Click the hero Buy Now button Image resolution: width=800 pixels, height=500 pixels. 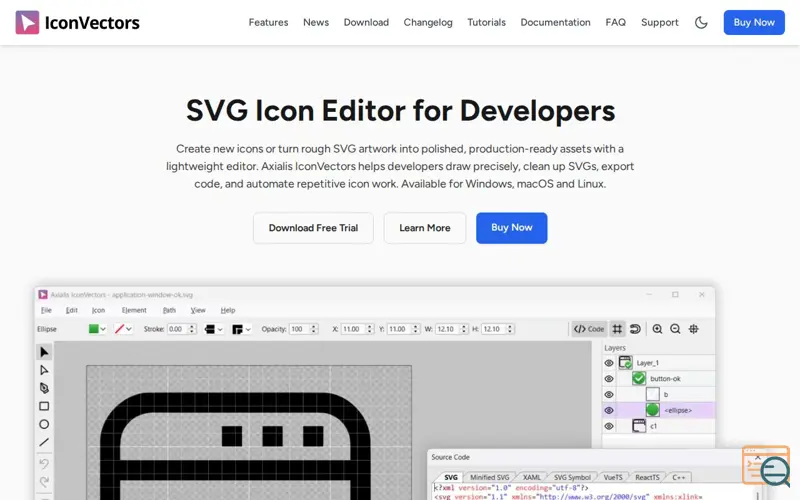pyautogui.click(x=512, y=228)
